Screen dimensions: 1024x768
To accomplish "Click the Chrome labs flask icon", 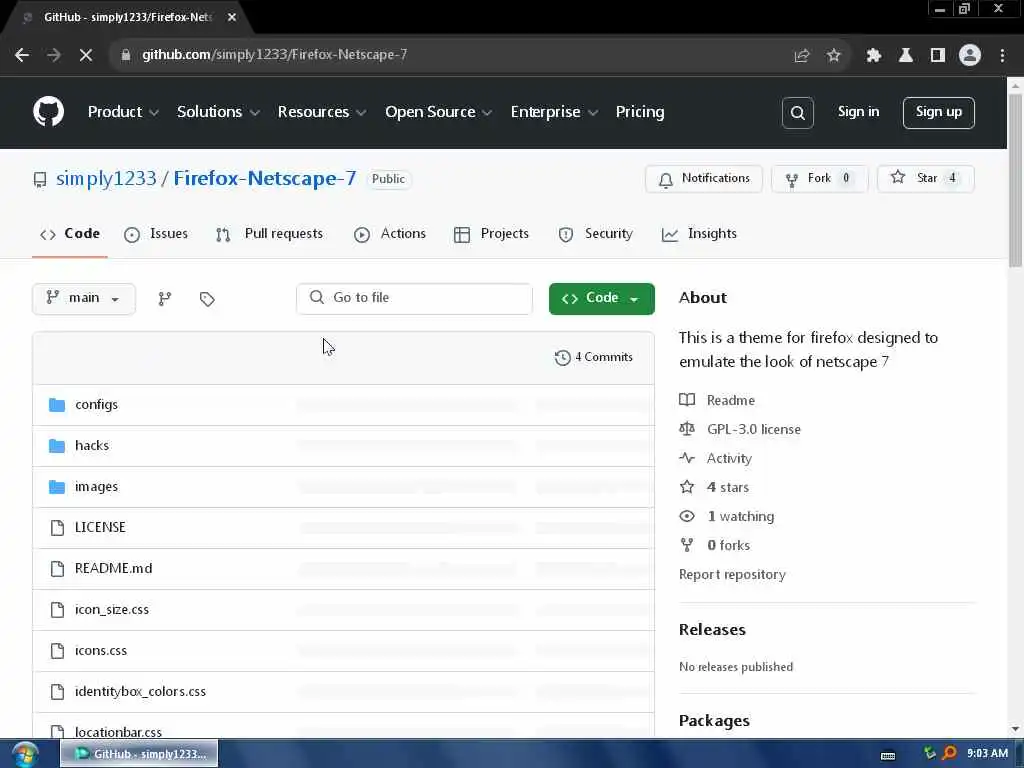I will (905, 56).
